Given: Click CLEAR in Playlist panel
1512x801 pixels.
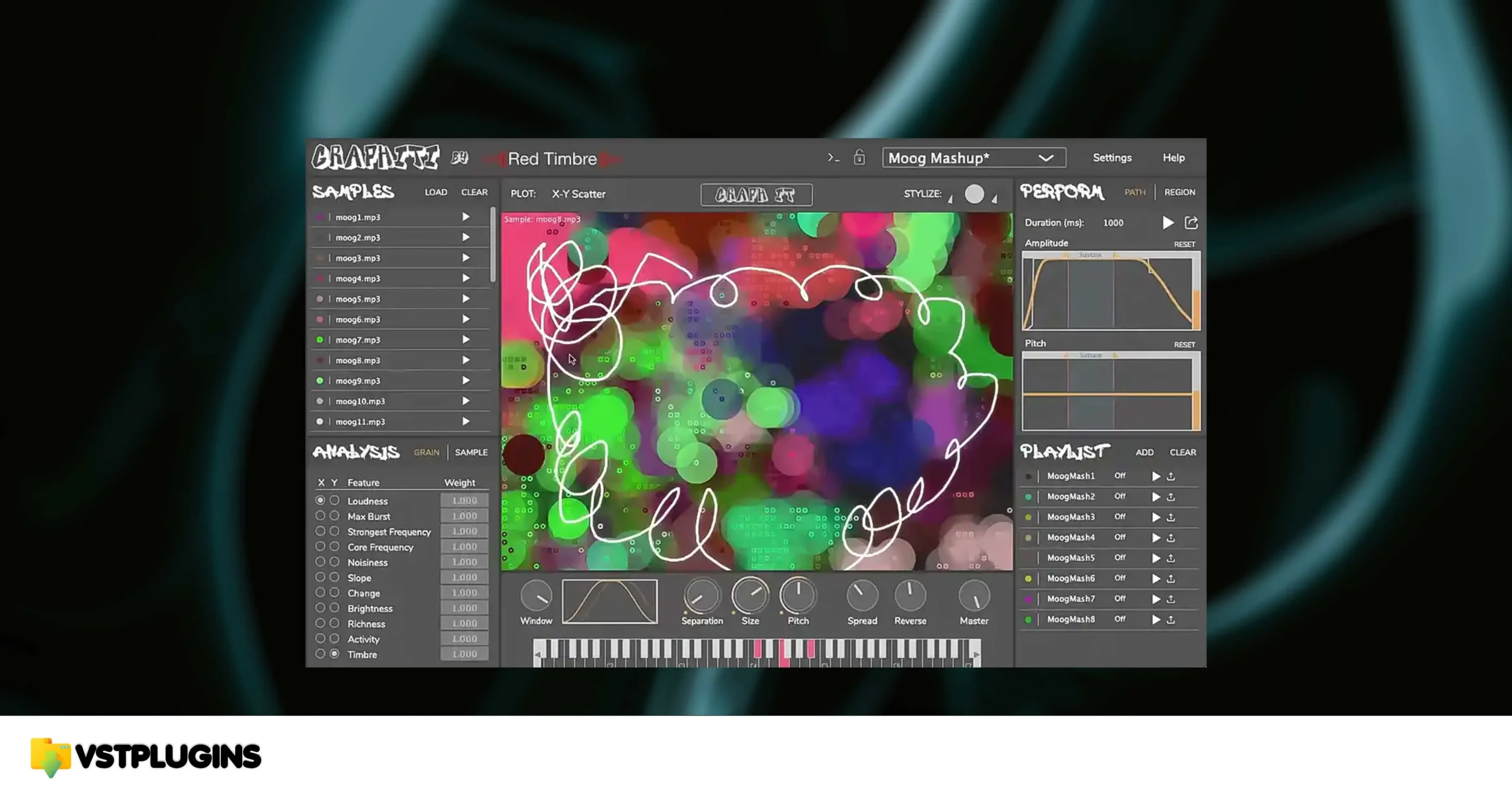Looking at the screenshot, I should click(x=1183, y=452).
